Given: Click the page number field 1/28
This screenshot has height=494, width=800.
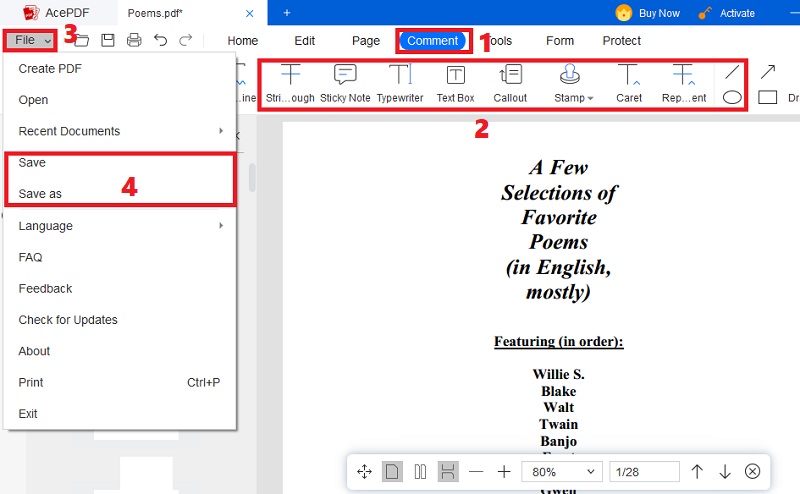Looking at the screenshot, I should pos(644,472).
